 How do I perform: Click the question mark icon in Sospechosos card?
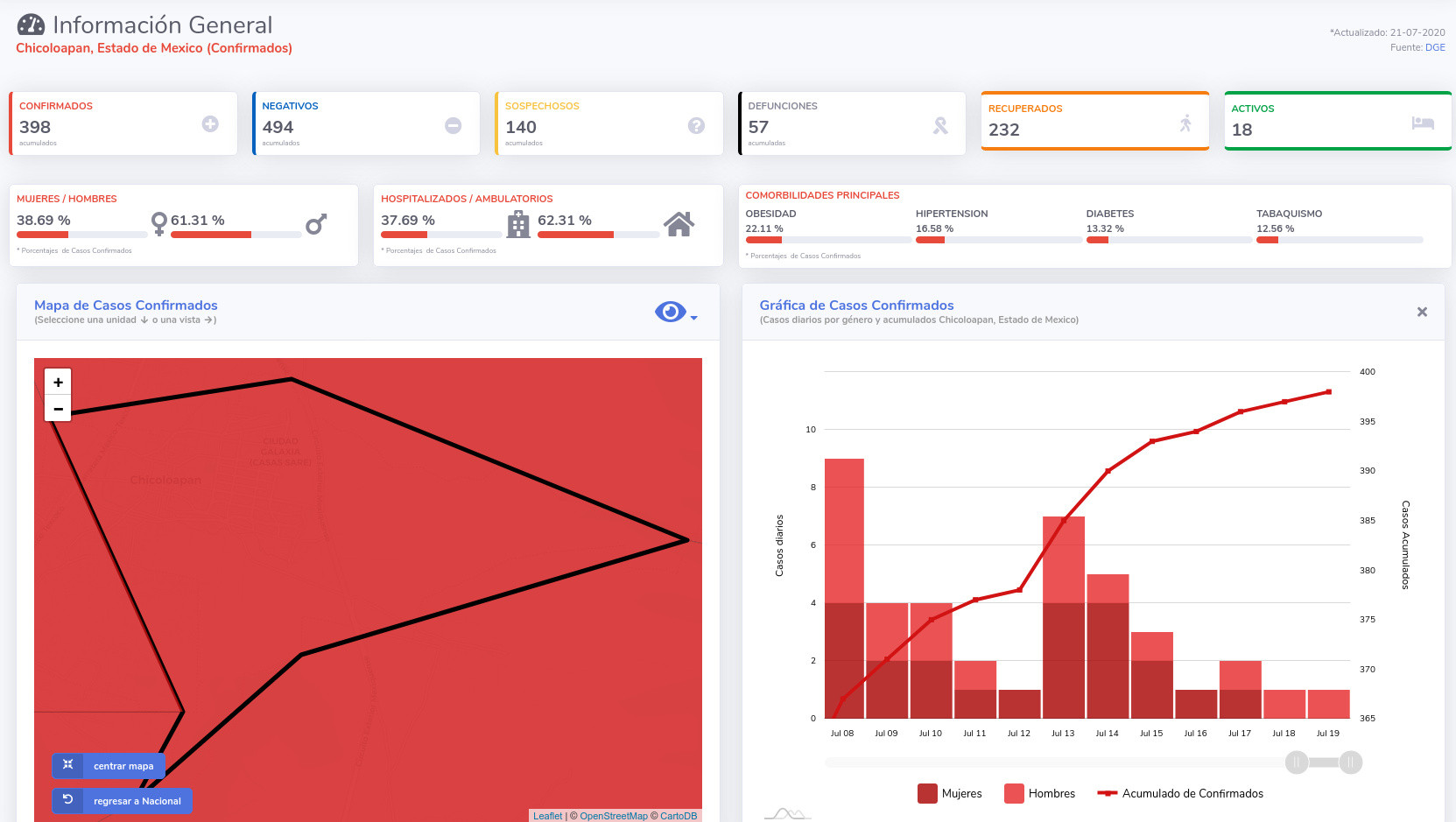coord(696,126)
